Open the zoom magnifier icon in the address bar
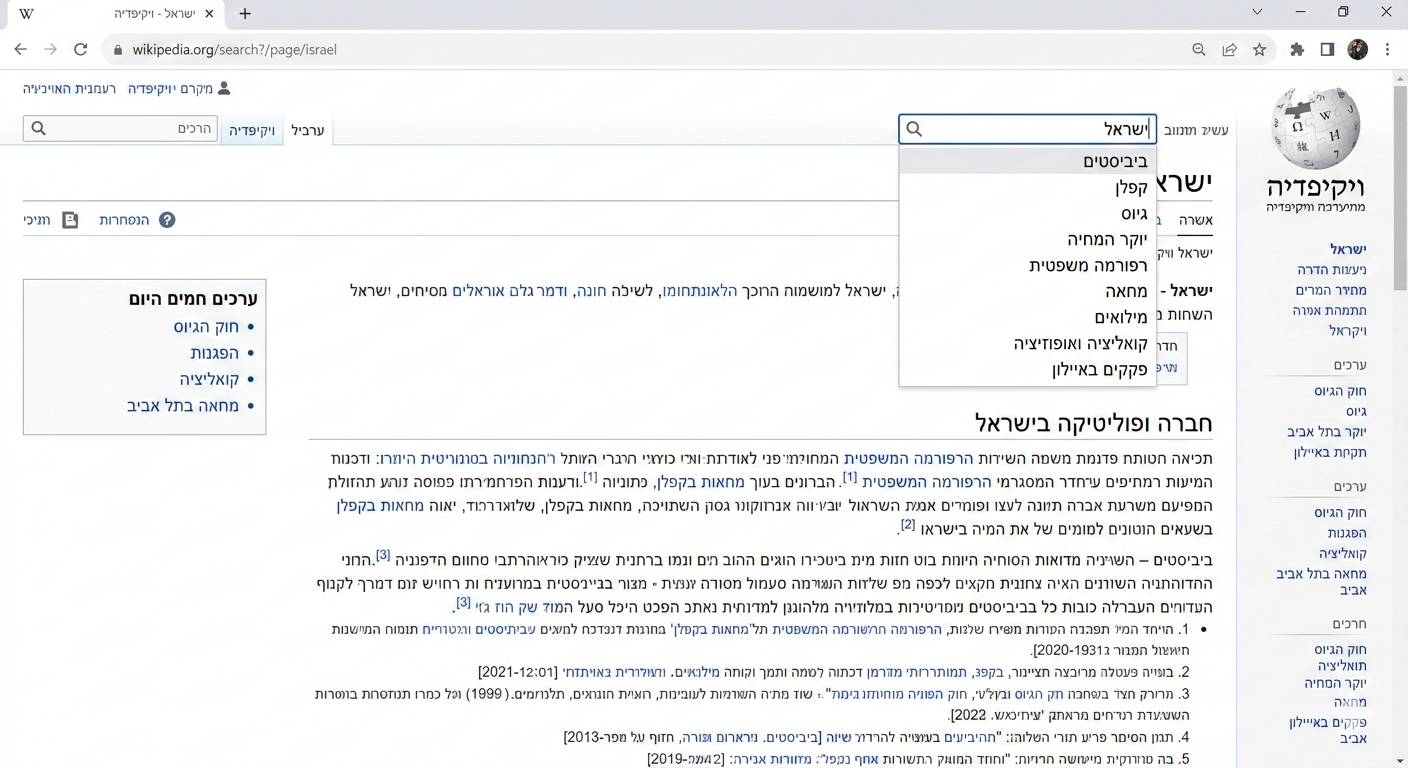This screenshot has height=768, width=1408. tap(1199, 50)
